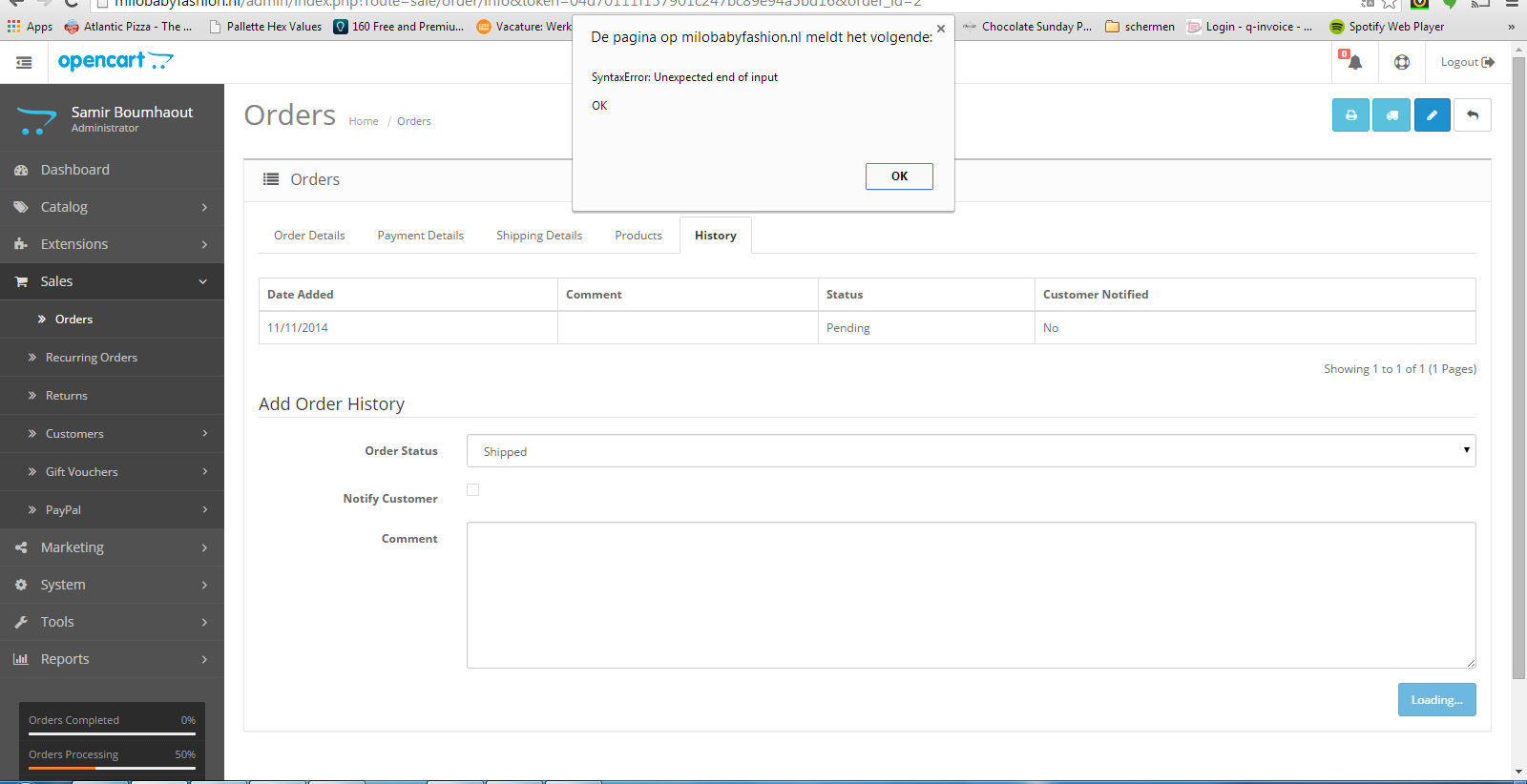The image size is (1527, 784).
Task: Expand the Reports menu chevron
Action: (204, 659)
